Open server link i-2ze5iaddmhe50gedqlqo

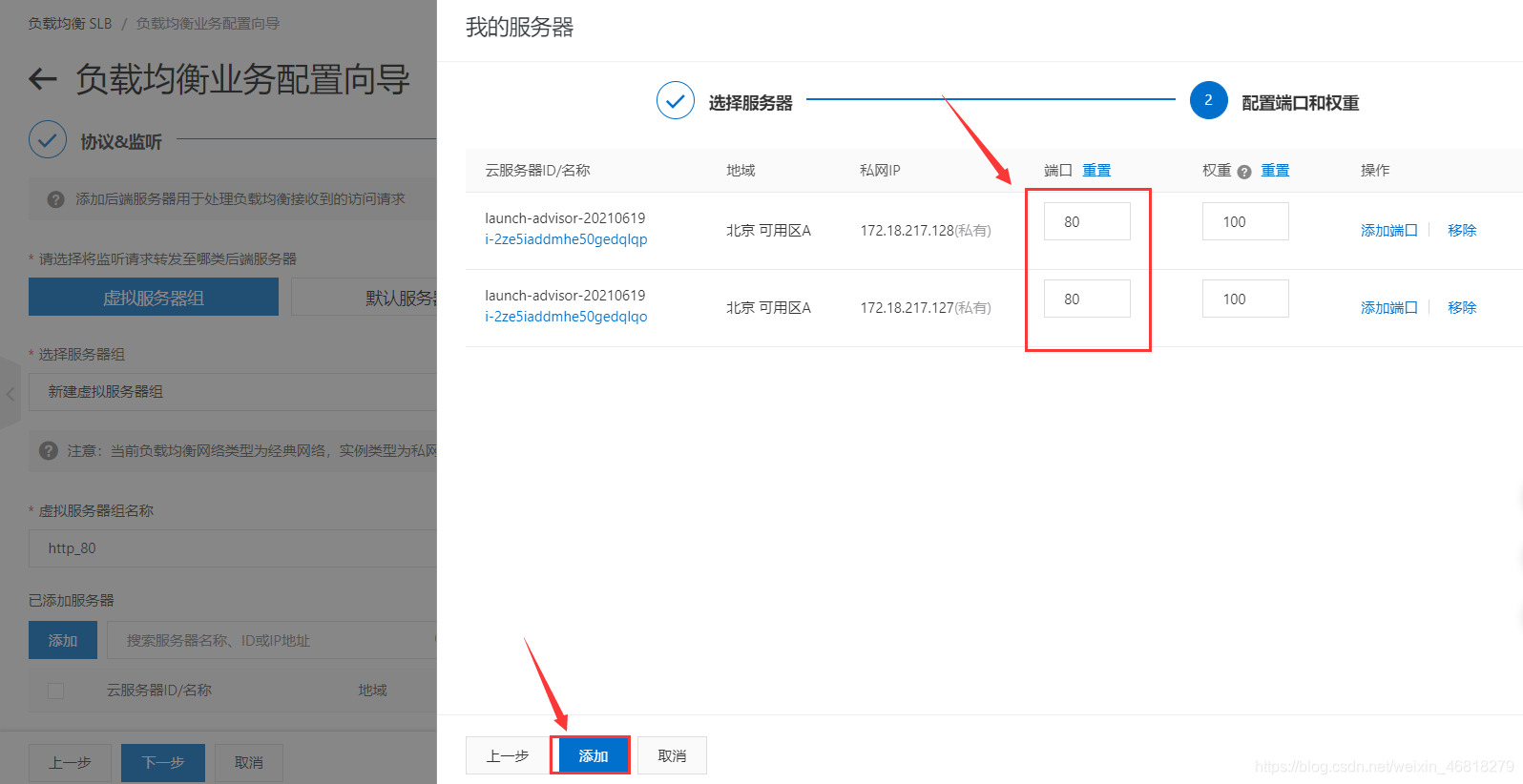click(x=566, y=316)
